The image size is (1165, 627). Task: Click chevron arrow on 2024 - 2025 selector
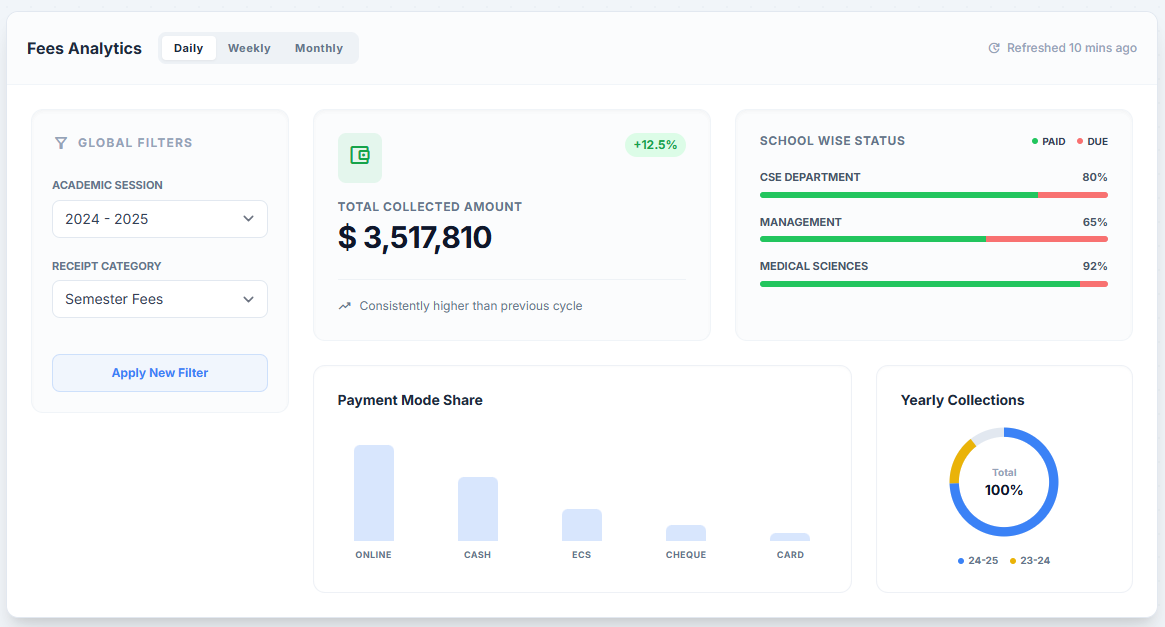tap(248, 219)
